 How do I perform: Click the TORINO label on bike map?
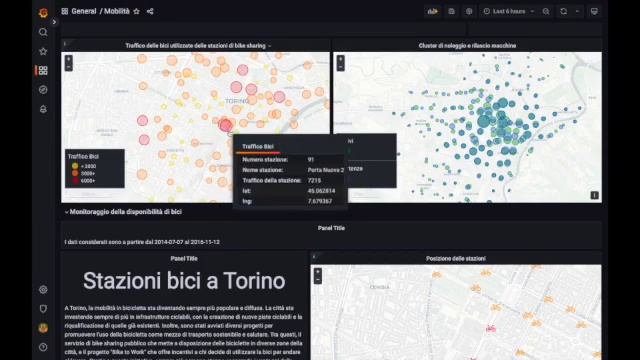coord(237,101)
